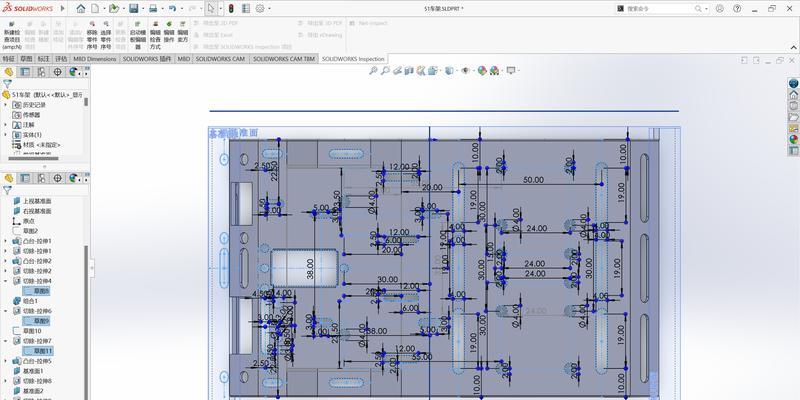This screenshot has height=400, width=800.
Task: Open View Settings monitor icon
Action: point(511,71)
